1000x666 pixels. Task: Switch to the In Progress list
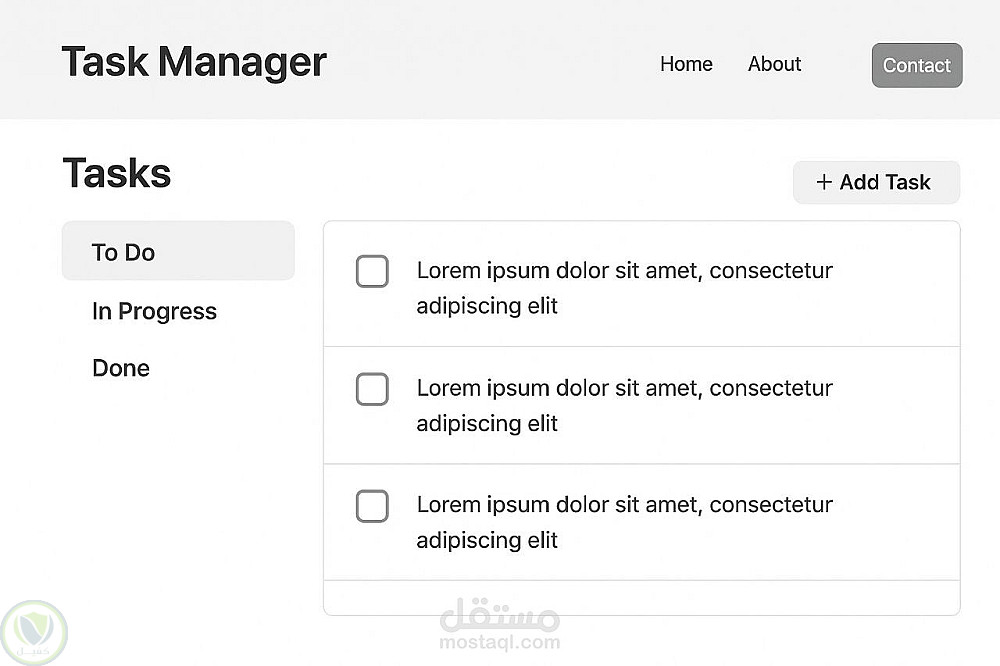tap(154, 311)
